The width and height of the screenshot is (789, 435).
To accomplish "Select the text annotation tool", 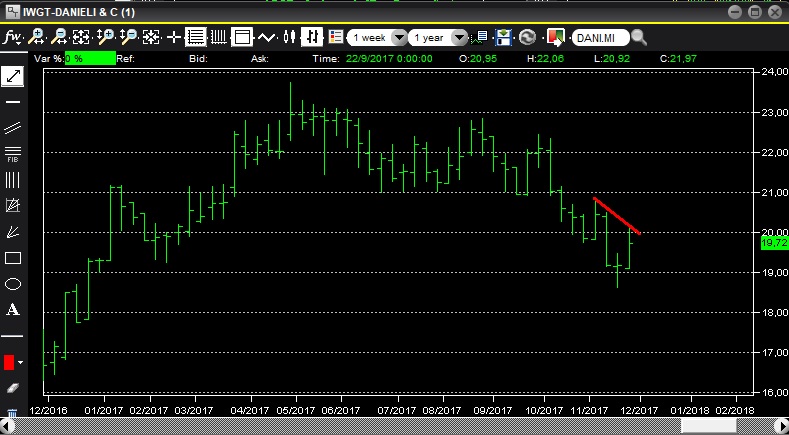I will tap(13, 310).
